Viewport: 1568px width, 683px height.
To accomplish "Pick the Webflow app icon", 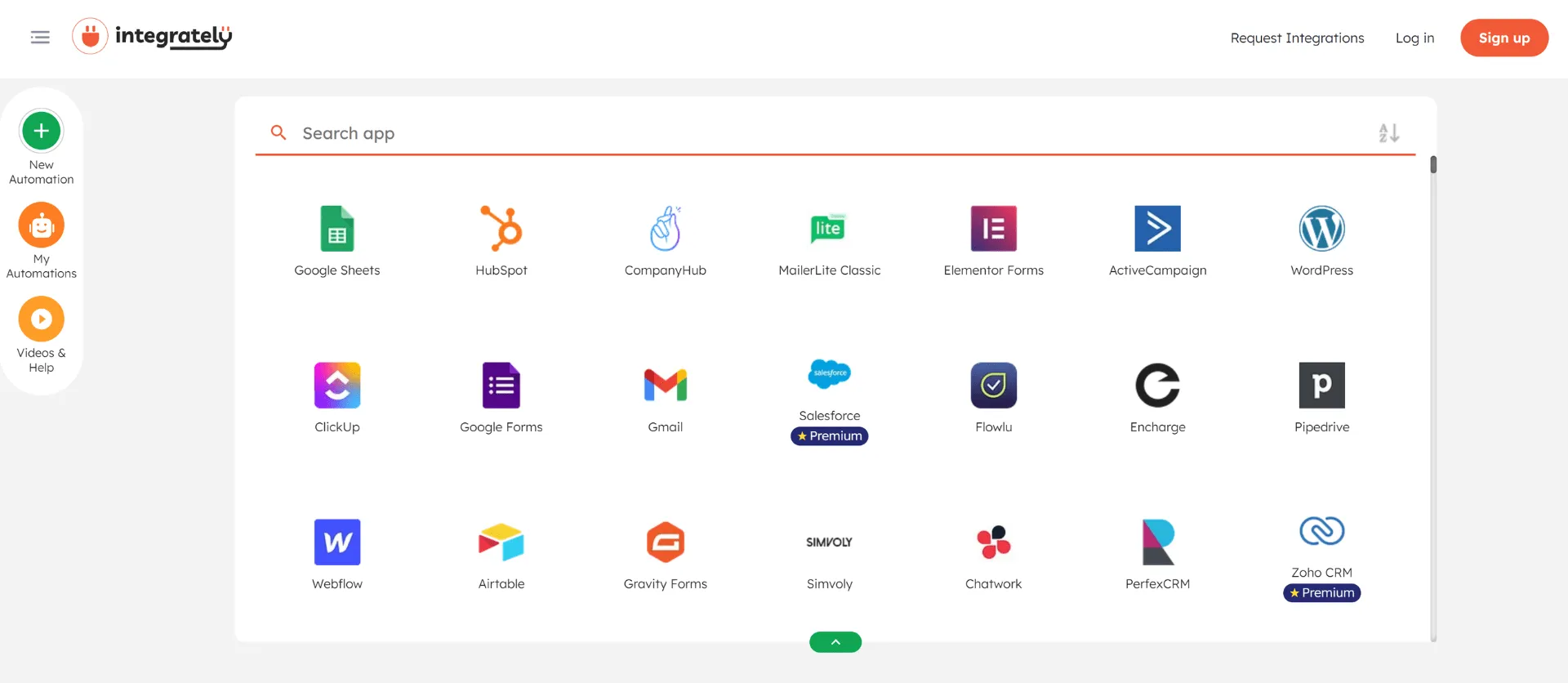I will pos(337,542).
